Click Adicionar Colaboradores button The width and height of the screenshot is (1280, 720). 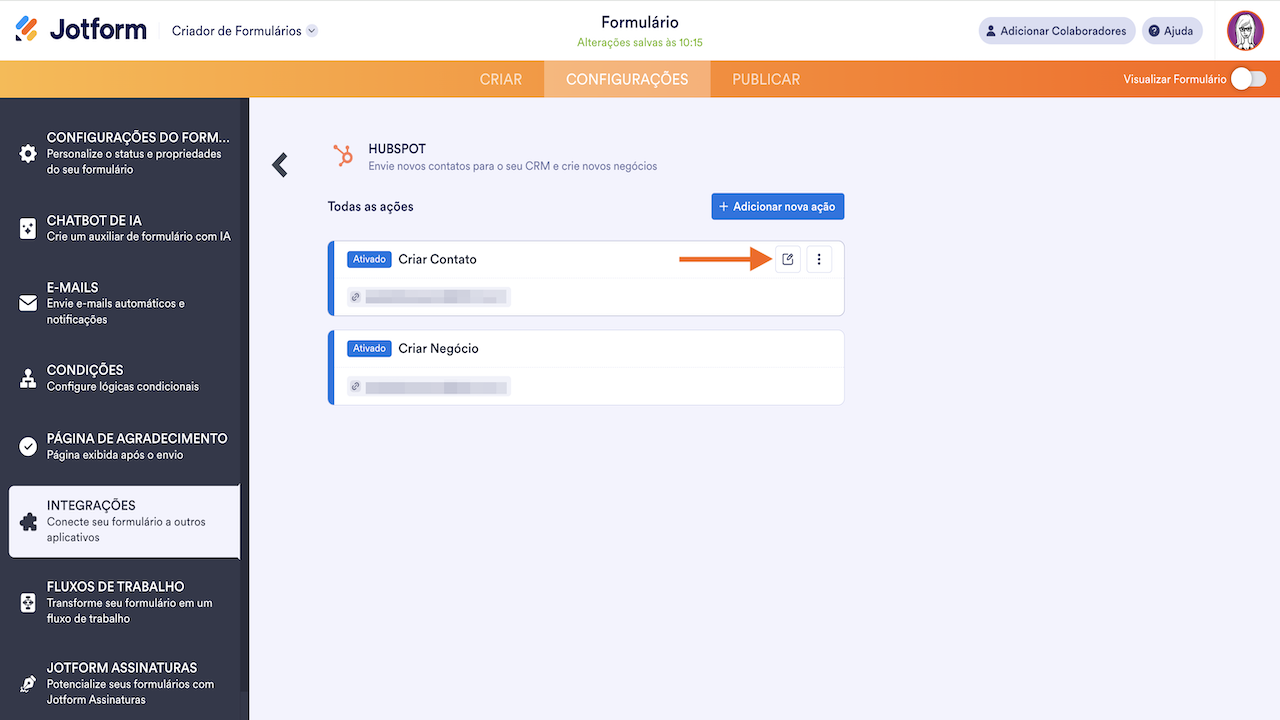click(1057, 31)
